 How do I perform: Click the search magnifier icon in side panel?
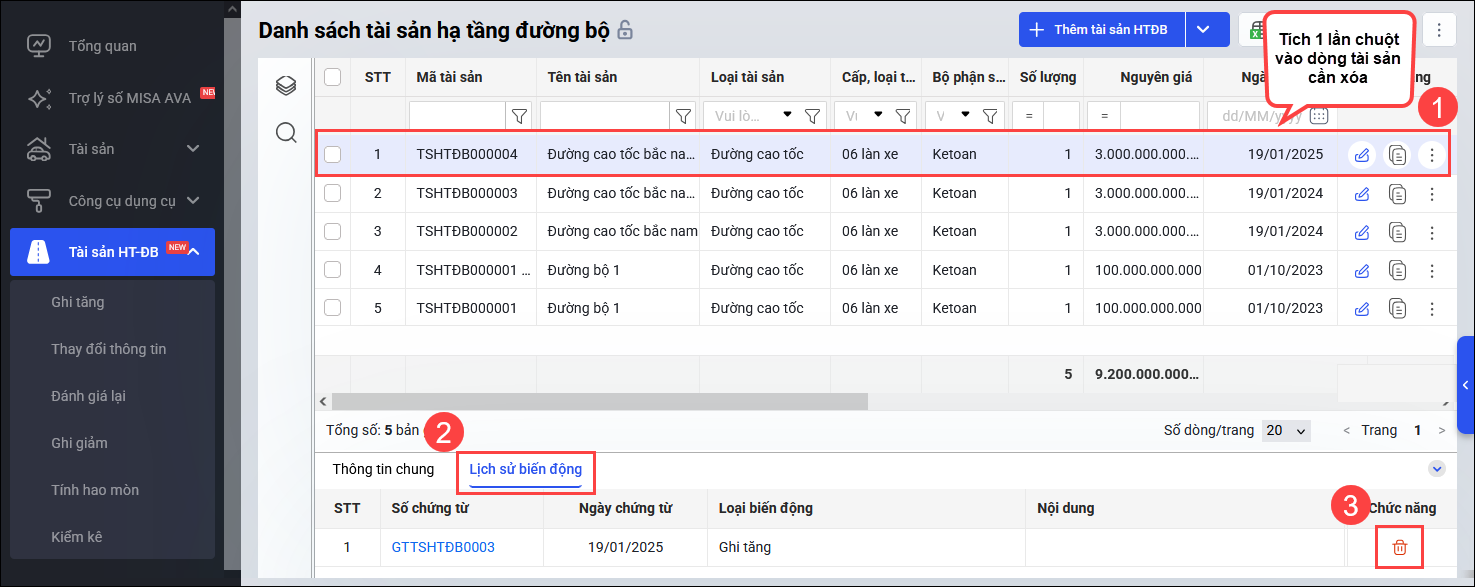click(x=286, y=133)
